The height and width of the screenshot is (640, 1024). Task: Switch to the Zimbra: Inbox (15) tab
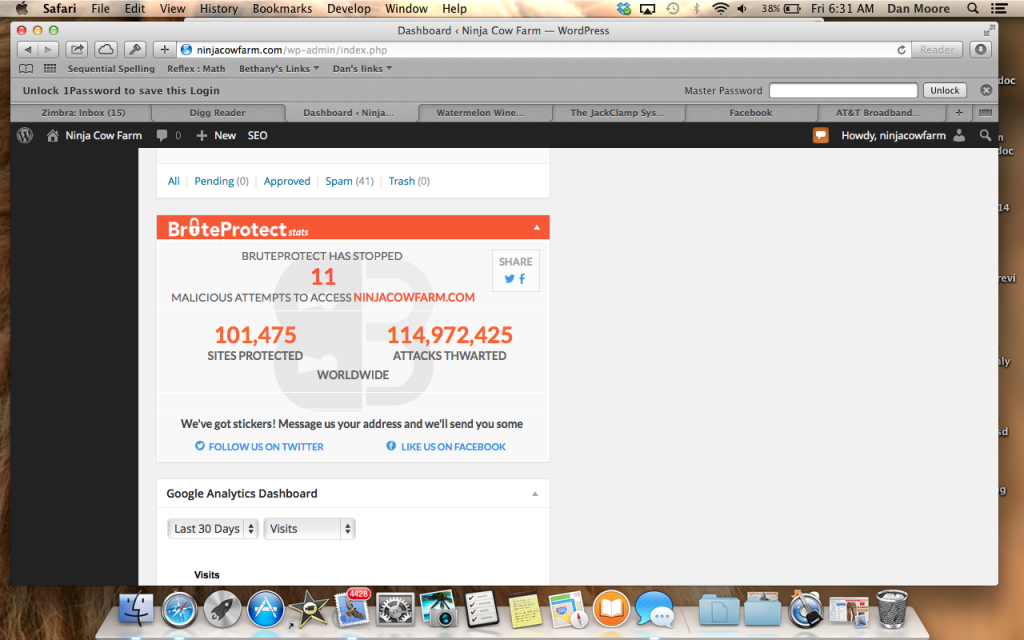click(x=83, y=112)
